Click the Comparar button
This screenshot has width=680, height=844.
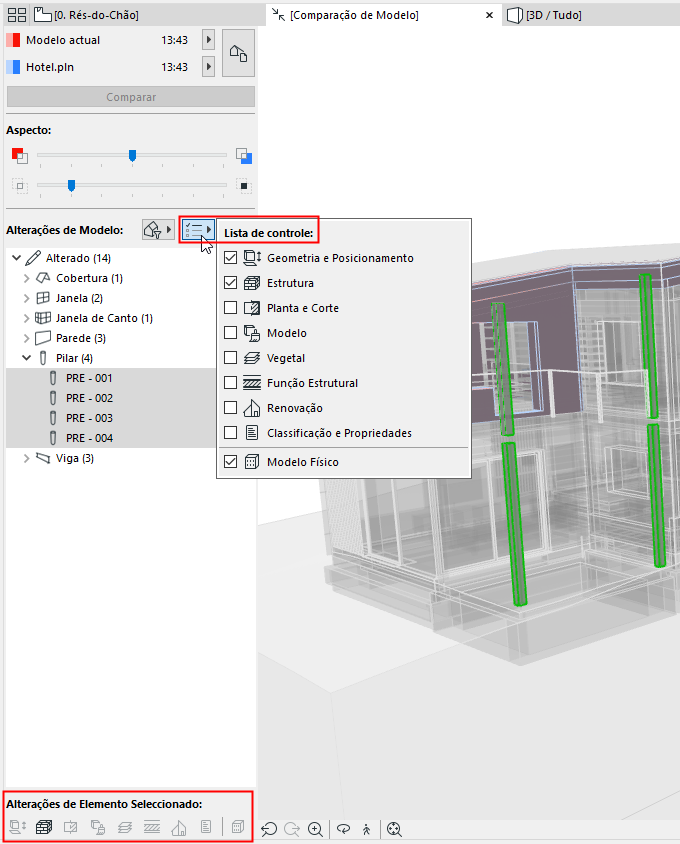coord(131,97)
